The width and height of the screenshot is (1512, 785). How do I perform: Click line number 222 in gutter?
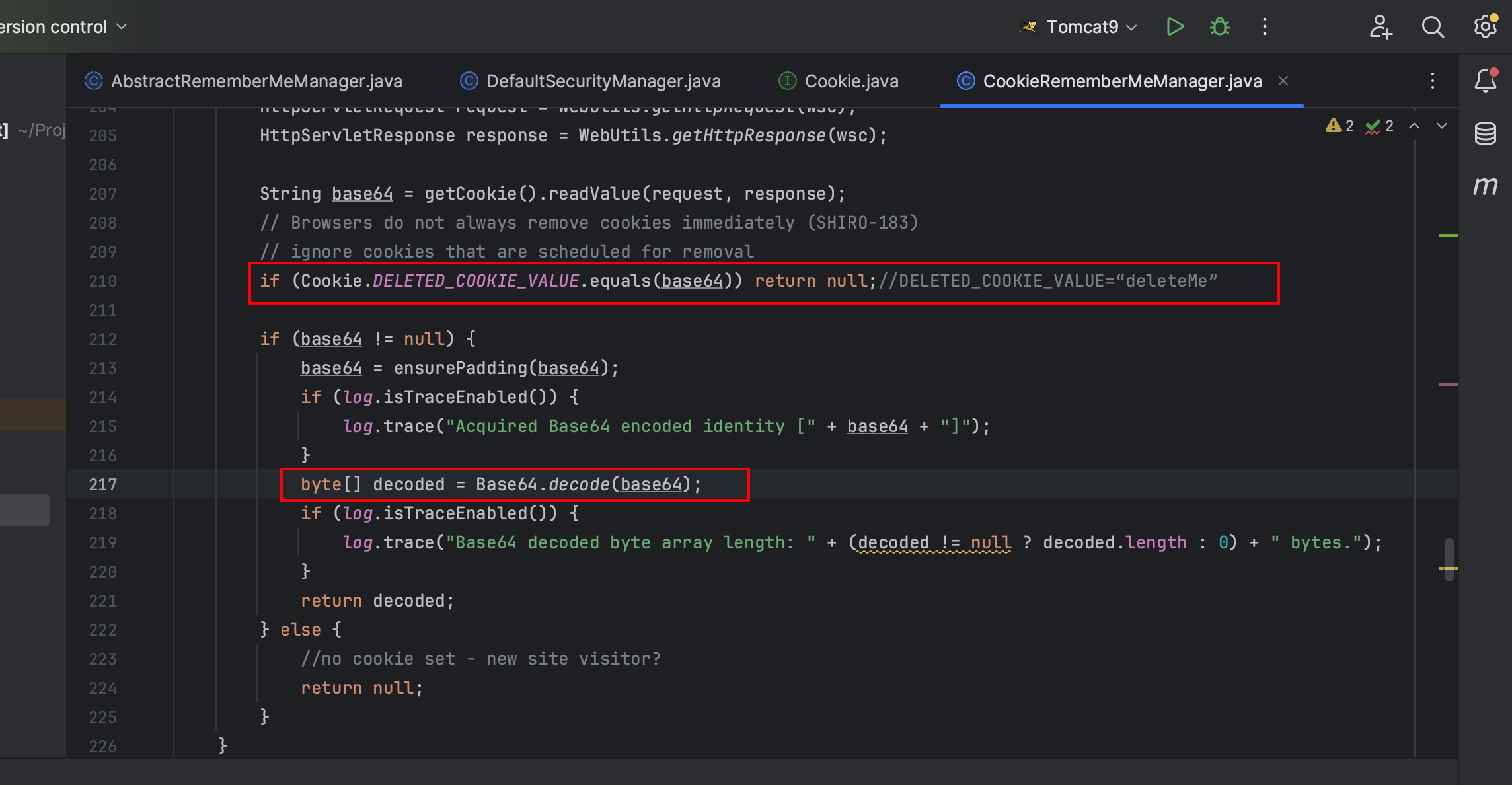103,630
